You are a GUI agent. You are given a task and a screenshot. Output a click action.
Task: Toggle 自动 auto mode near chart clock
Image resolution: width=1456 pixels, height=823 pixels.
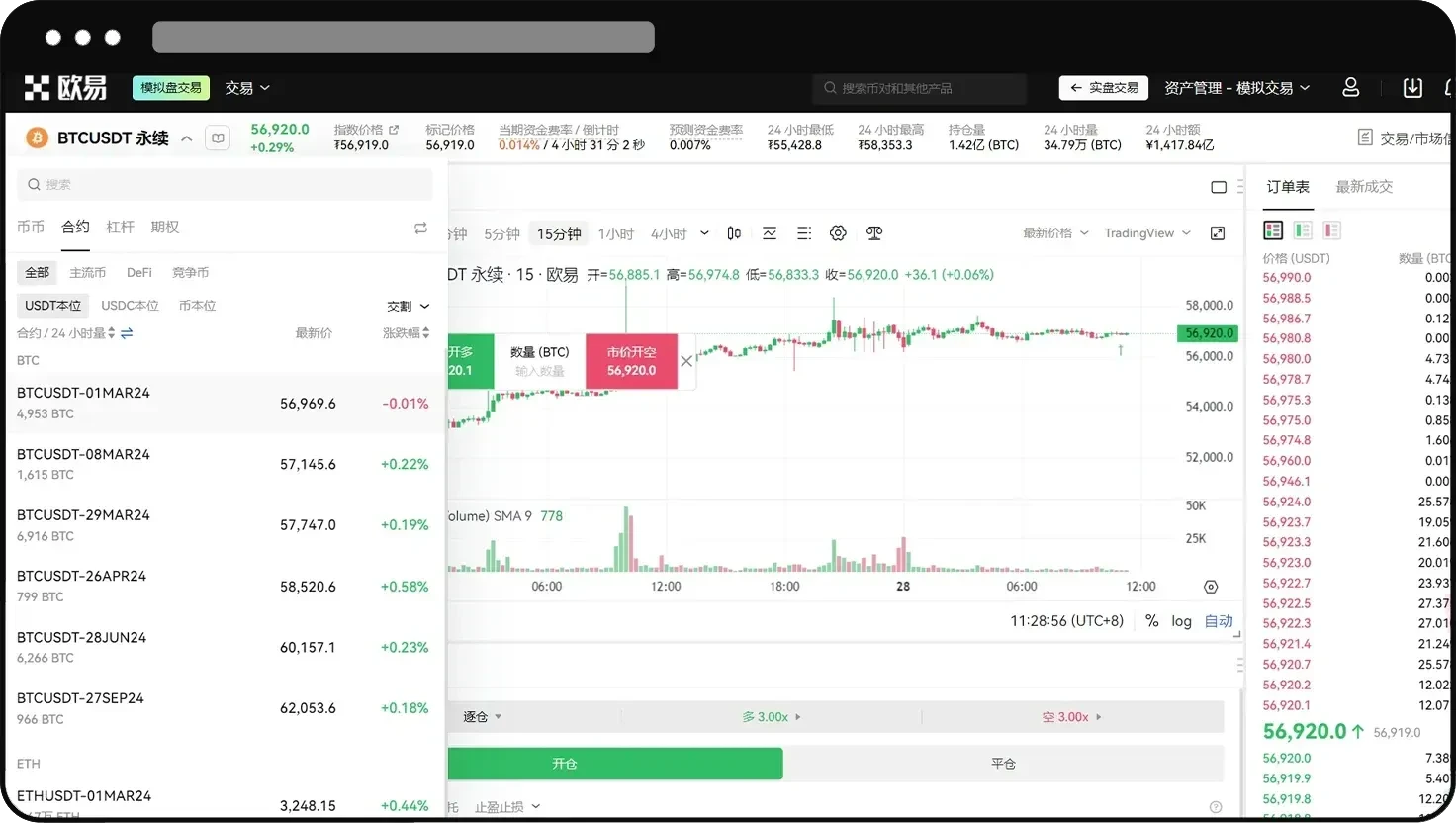pos(1218,621)
